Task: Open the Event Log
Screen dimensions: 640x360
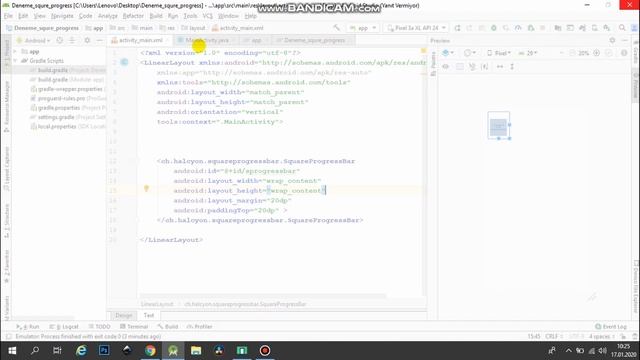Action: (611, 327)
